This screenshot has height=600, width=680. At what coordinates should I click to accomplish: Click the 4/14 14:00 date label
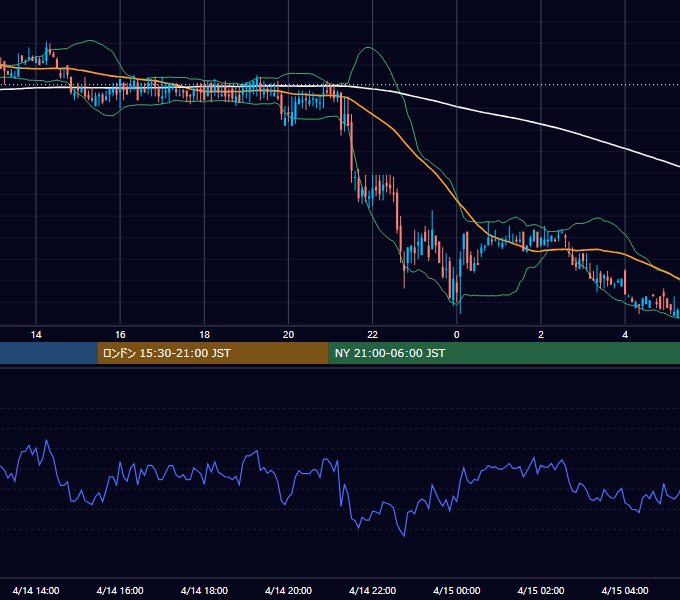tap(36, 590)
